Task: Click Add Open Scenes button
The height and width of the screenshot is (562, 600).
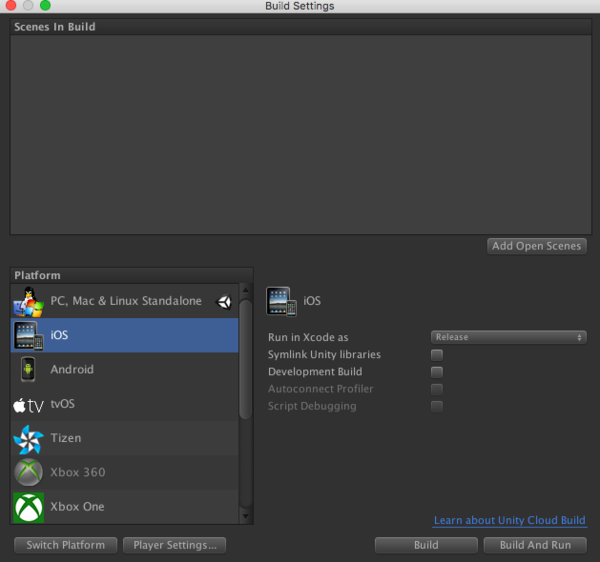Action: (x=536, y=246)
